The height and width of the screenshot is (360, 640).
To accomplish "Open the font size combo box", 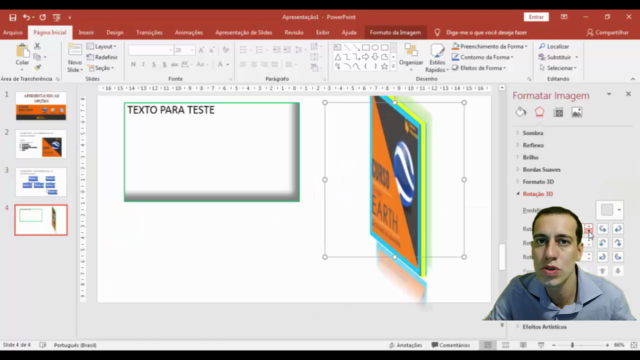I will [x=184, y=50].
